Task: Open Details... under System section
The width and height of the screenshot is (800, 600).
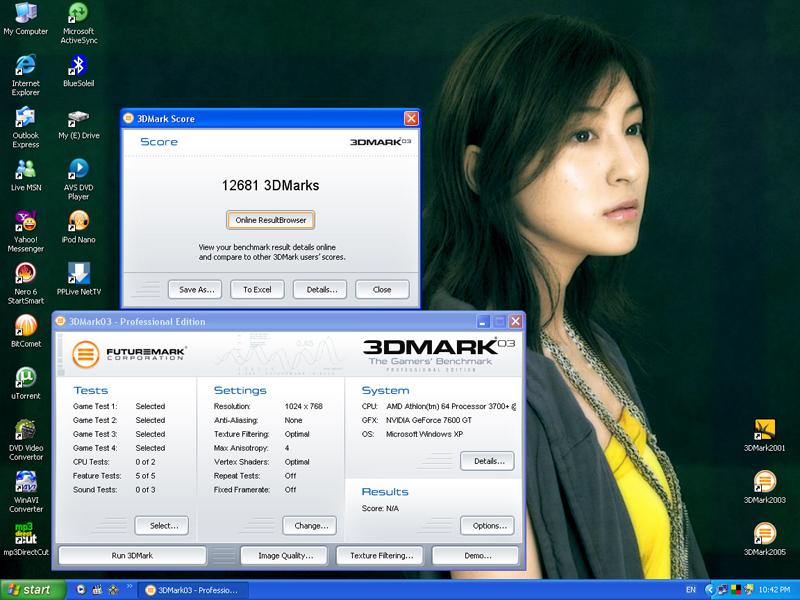Action: click(487, 461)
